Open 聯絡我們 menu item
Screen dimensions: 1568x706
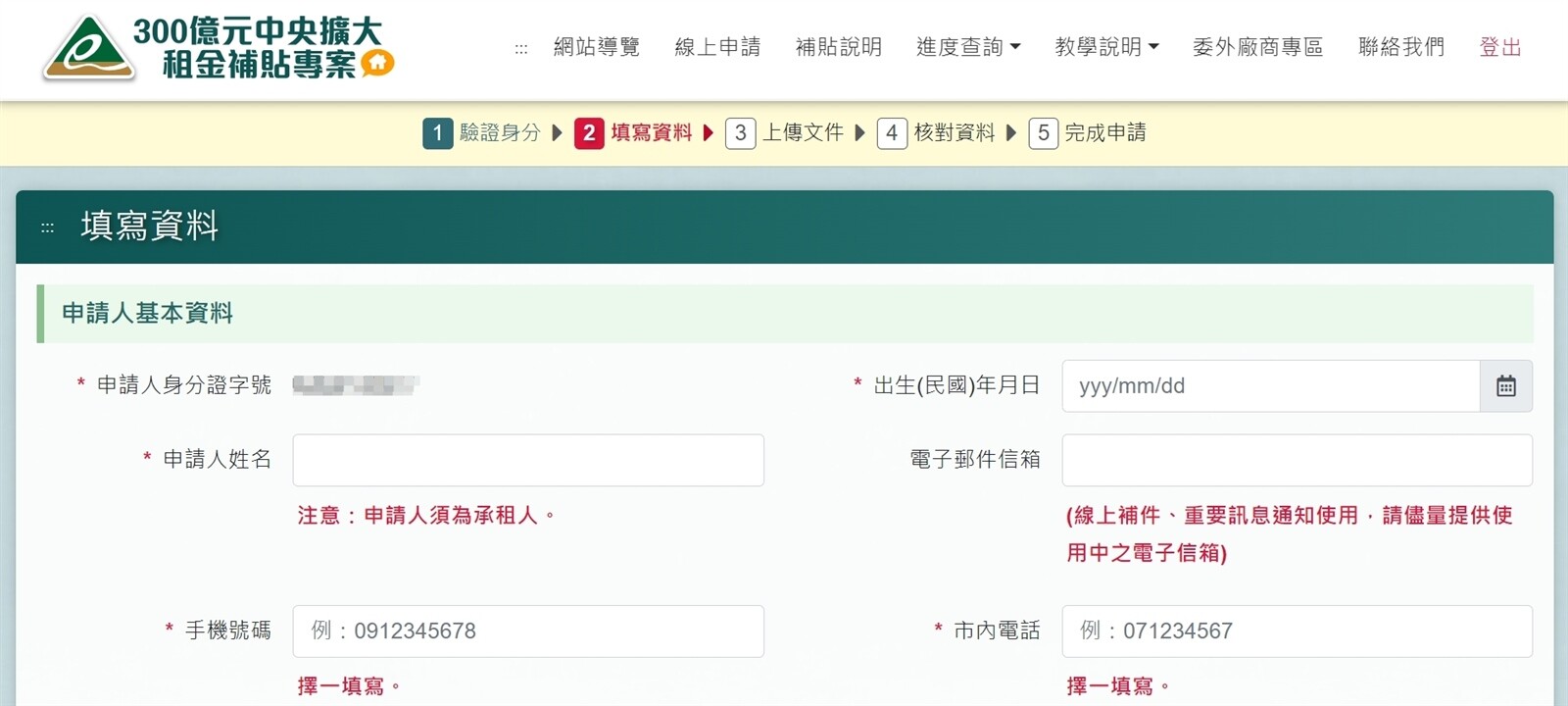coord(1401,47)
